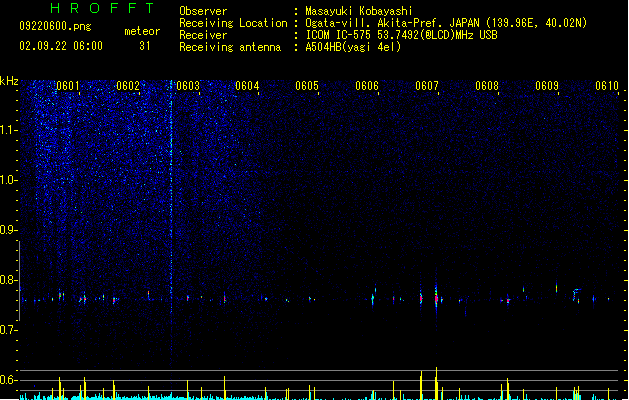Click the date stamp 02.09.22 06:00
The image size is (629, 400).
pos(61,46)
